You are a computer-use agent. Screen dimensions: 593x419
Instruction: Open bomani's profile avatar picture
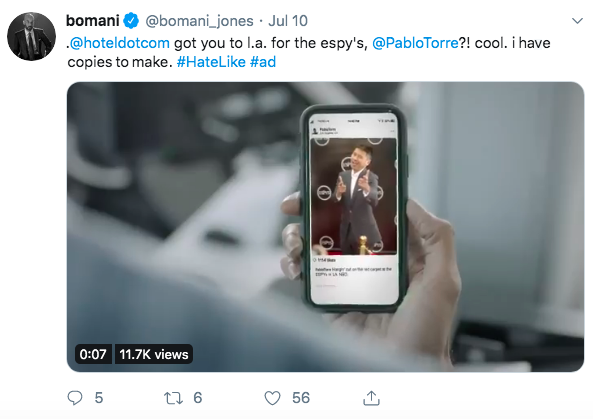31,36
